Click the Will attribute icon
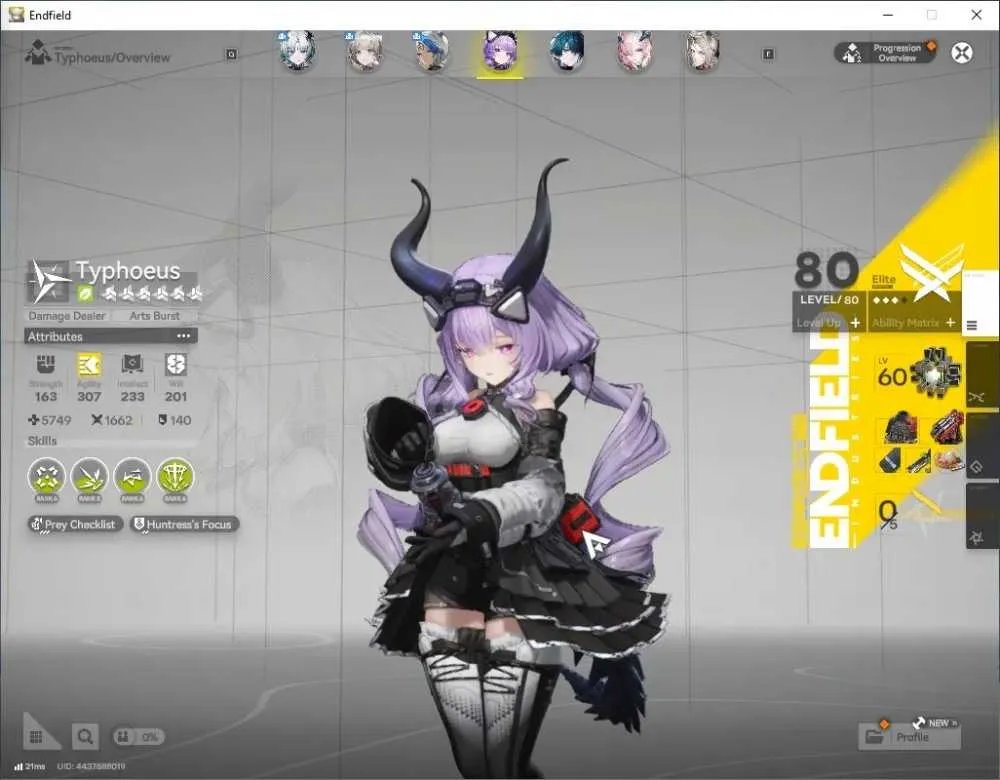 (x=176, y=365)
